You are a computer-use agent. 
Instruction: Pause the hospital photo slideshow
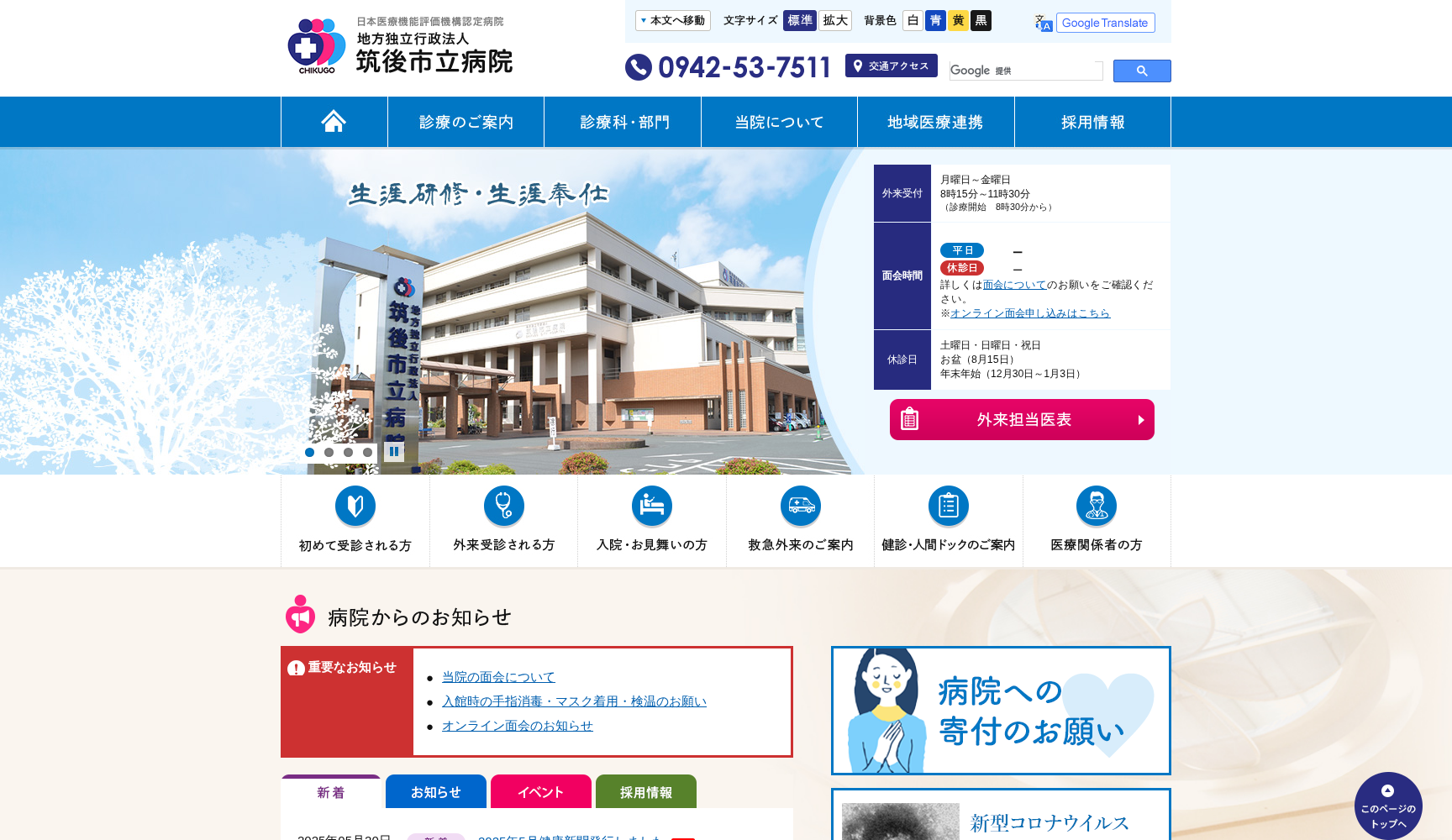tap(395, 451)
